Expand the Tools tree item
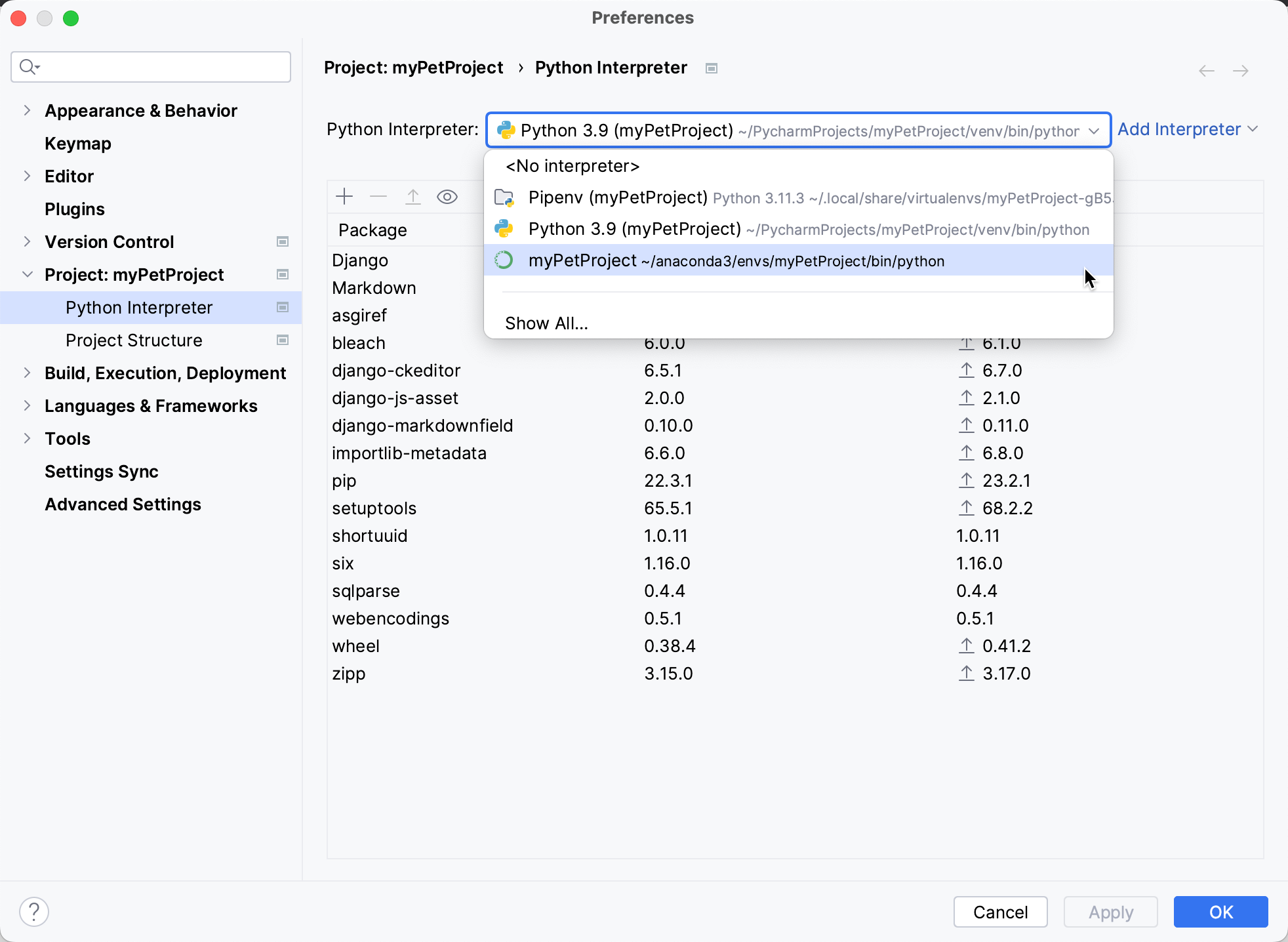Image resolution: width=1288 pixels, height=942 pixels. 26,438
